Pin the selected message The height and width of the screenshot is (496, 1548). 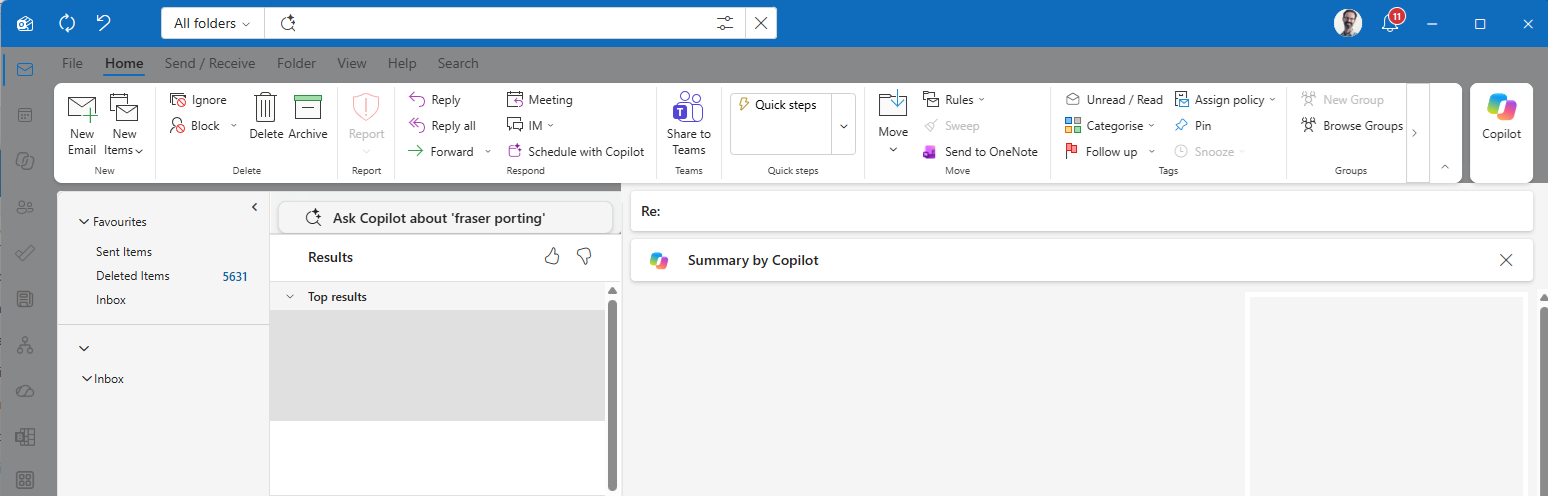coord(1193,126)
